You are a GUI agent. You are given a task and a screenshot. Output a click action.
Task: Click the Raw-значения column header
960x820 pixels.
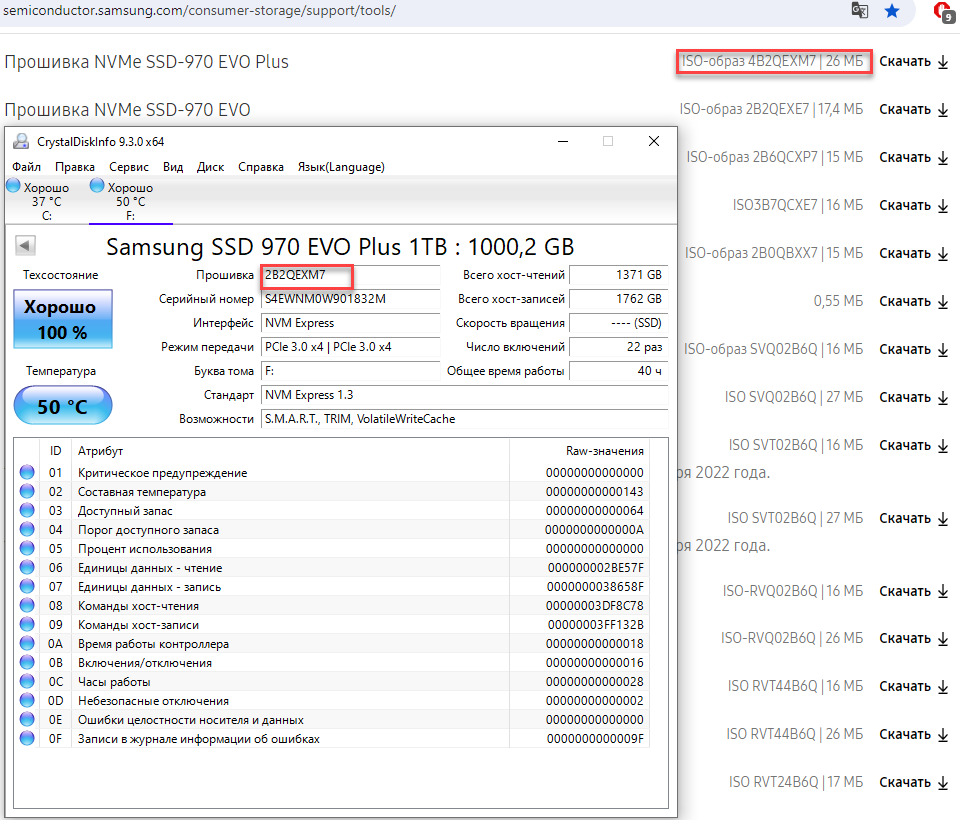coord(604,451)
